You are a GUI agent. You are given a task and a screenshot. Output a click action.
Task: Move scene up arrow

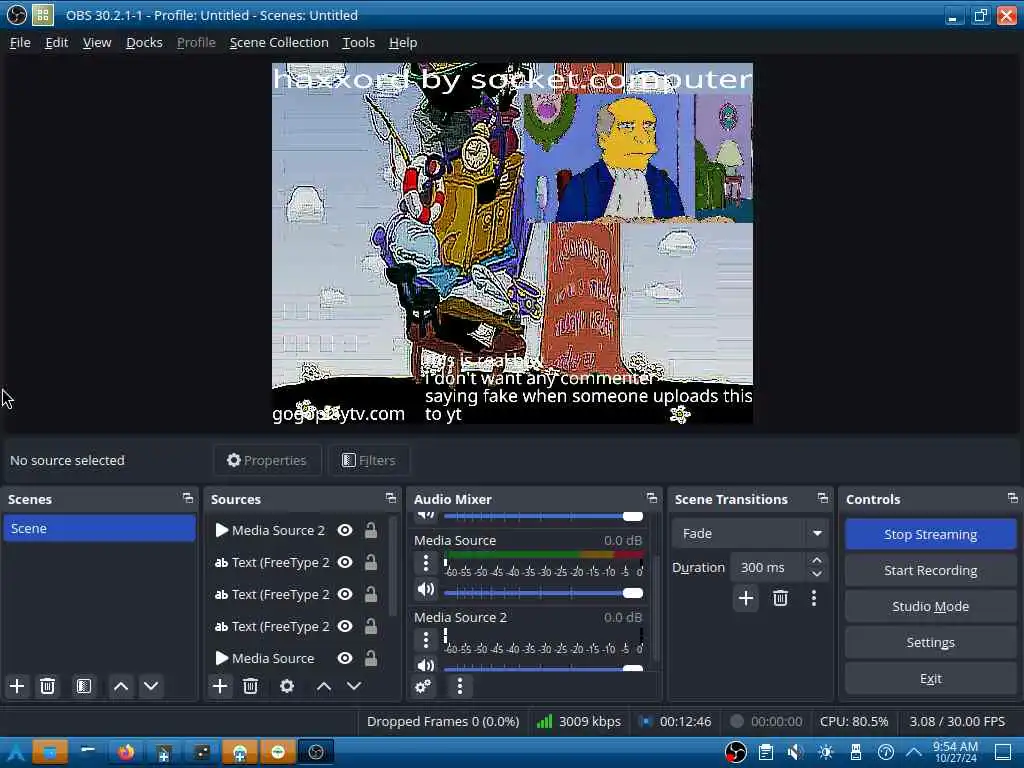pyautogui.click(x=121, y=686)
